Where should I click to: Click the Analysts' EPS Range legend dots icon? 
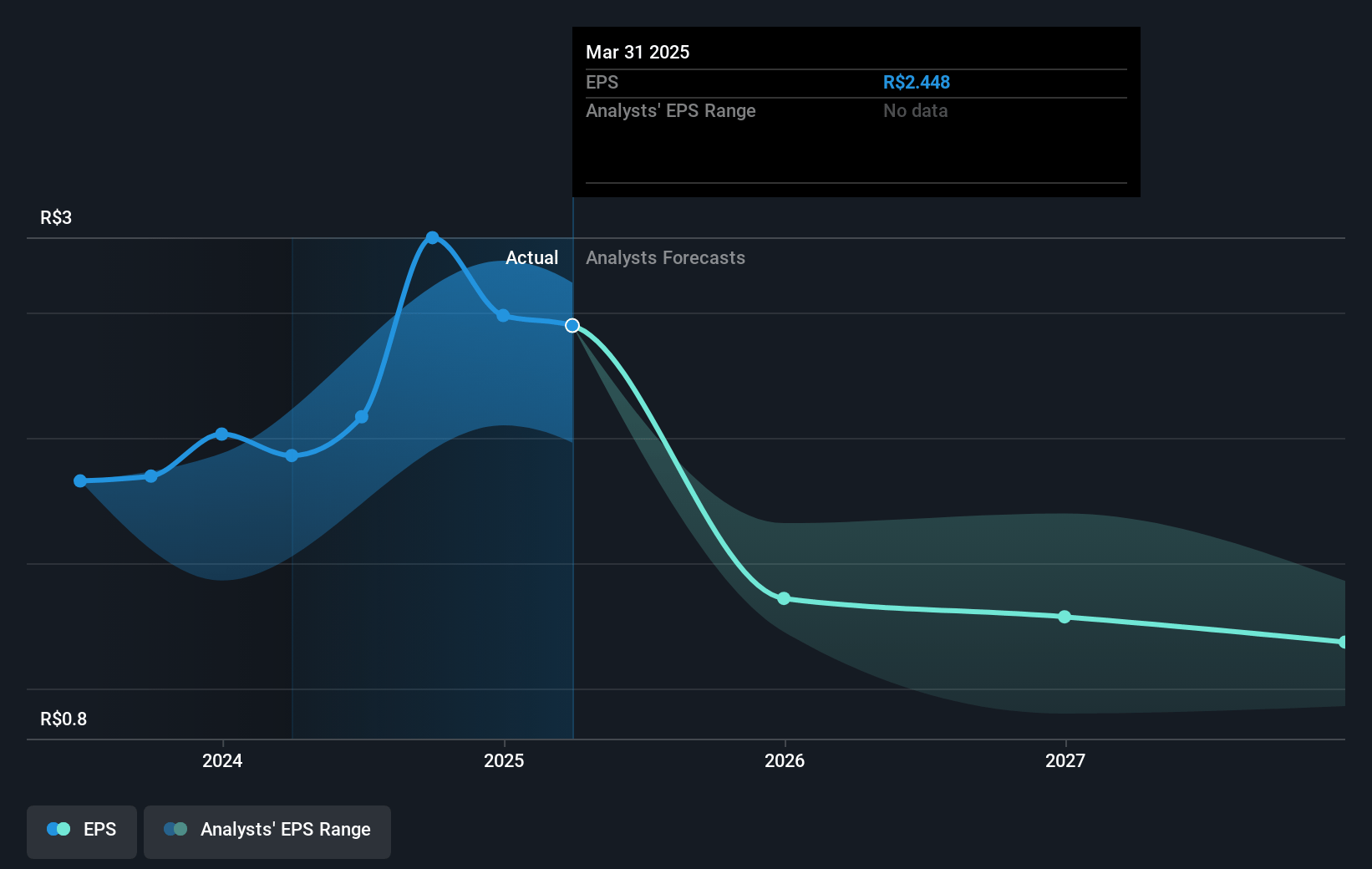[175, 829]
